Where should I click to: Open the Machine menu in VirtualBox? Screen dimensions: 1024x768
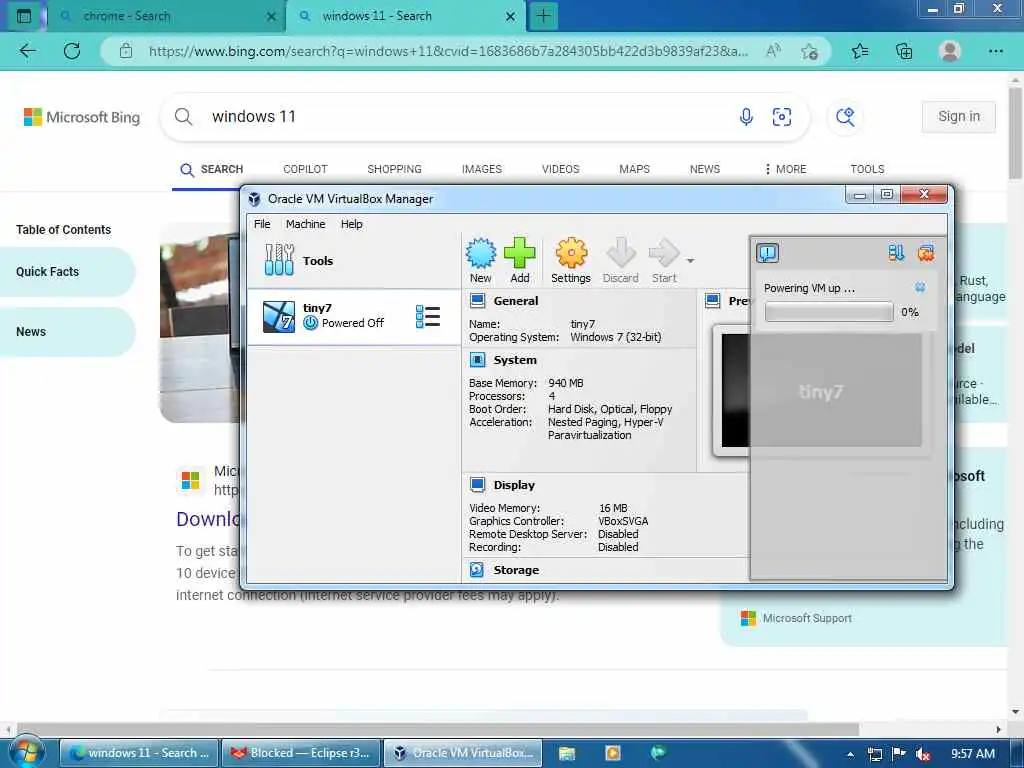(x=305, y=224)
